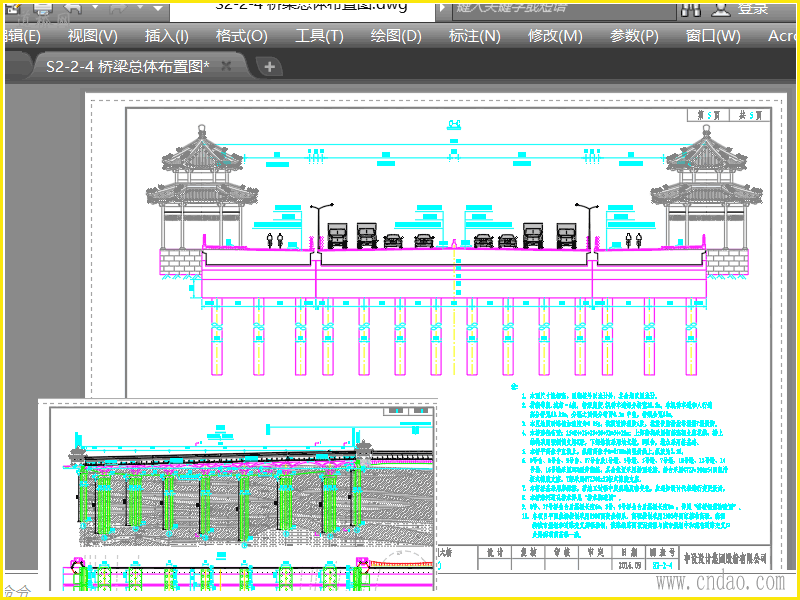Screen dimensions: 800x600
Task: Open the 工具(T) menu
Action: click(319, 36)
